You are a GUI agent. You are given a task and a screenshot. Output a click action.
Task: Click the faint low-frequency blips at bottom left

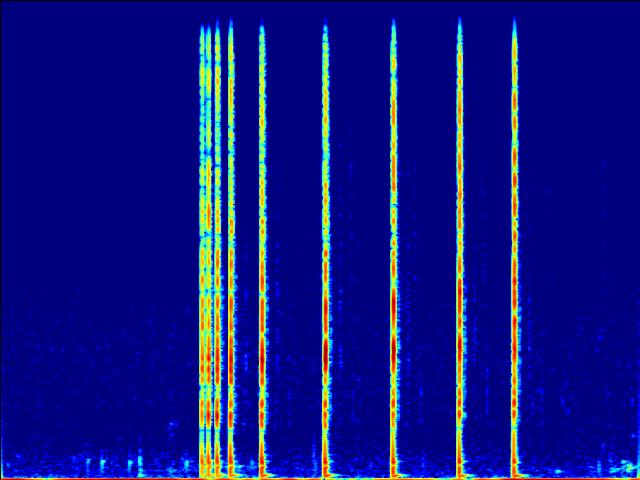click(100, 464)
